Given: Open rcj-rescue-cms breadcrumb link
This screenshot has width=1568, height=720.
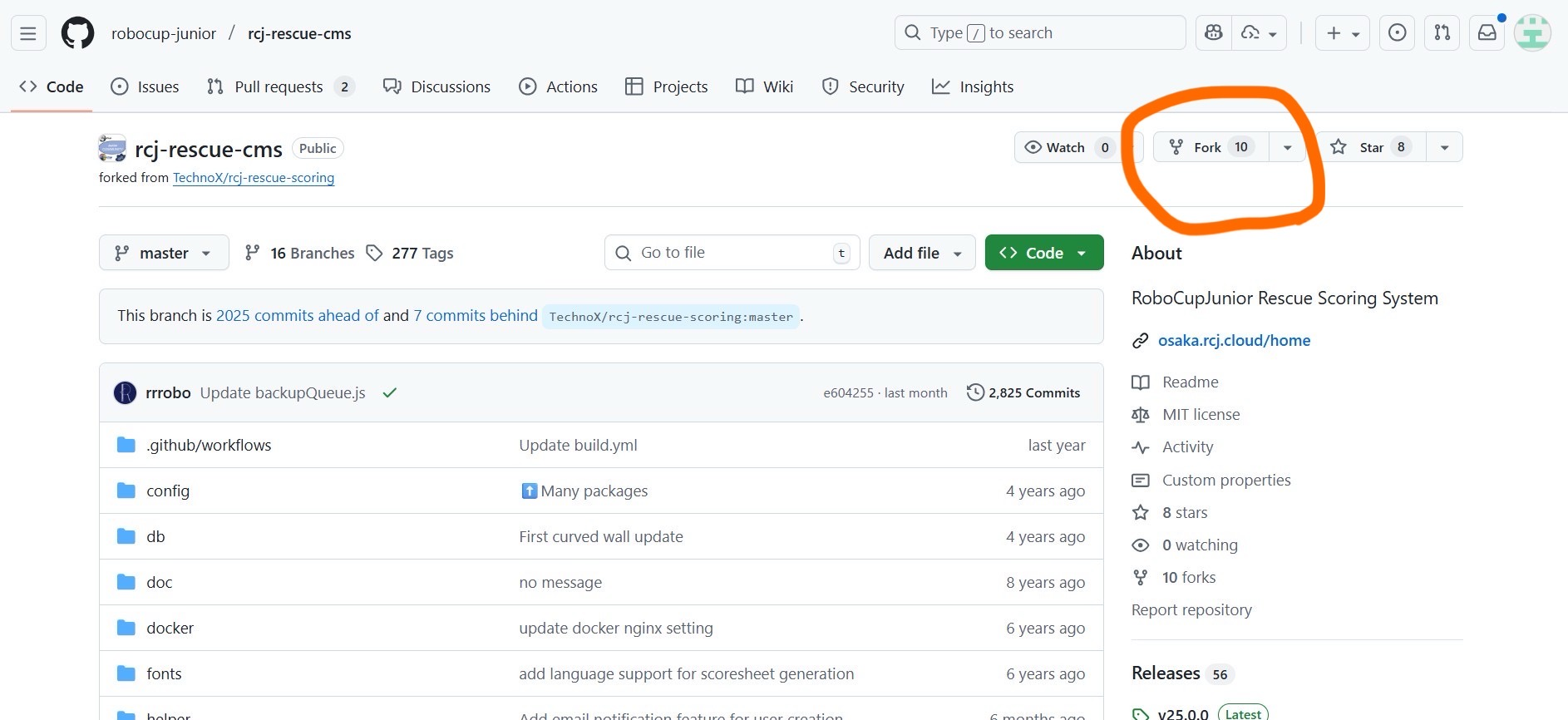Looking at the screenshot, I should (x=299, y=33).
